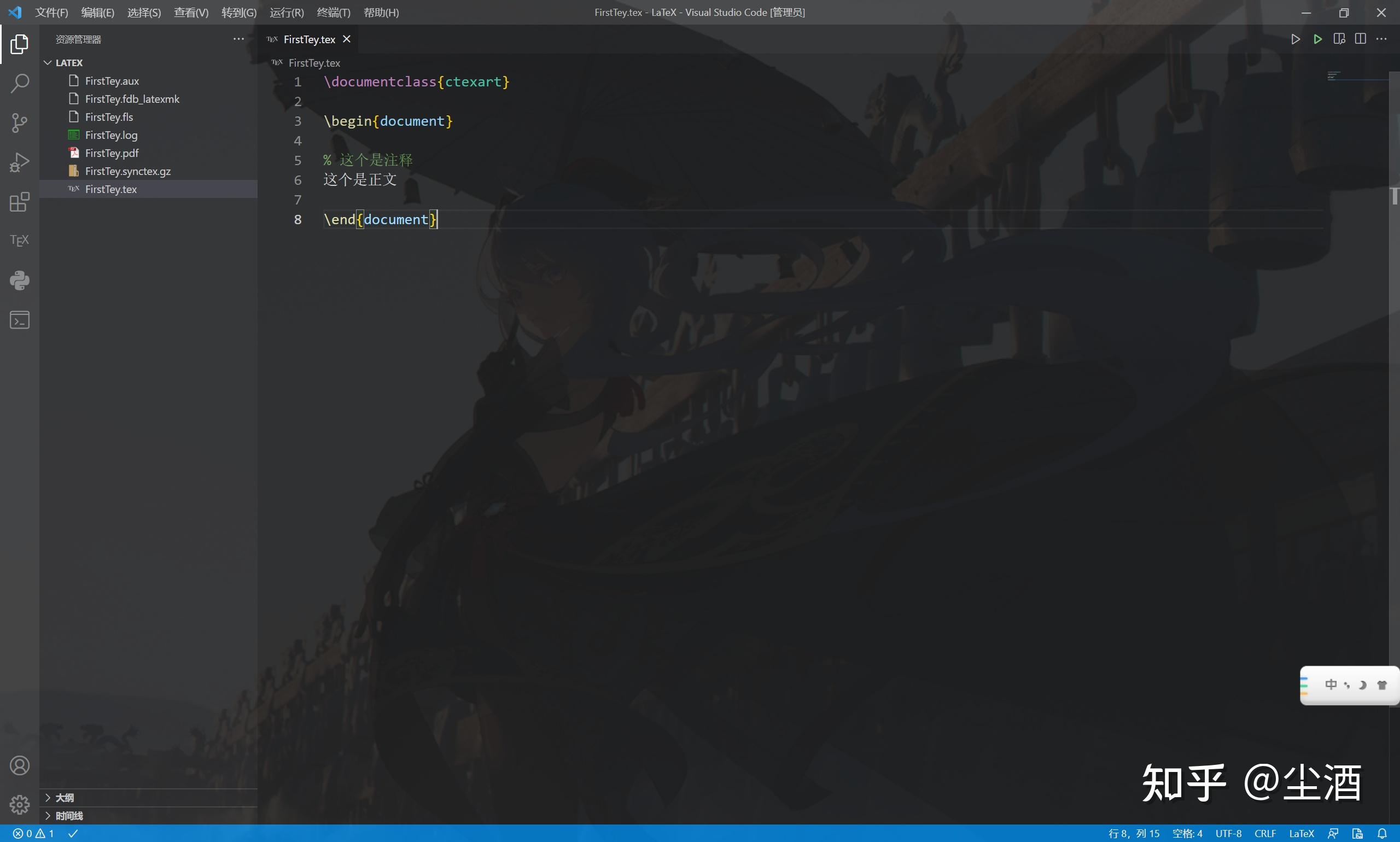Change line endings via CRLF status item
Viewport: 1400px width, 842px height.
(1266, 832)
